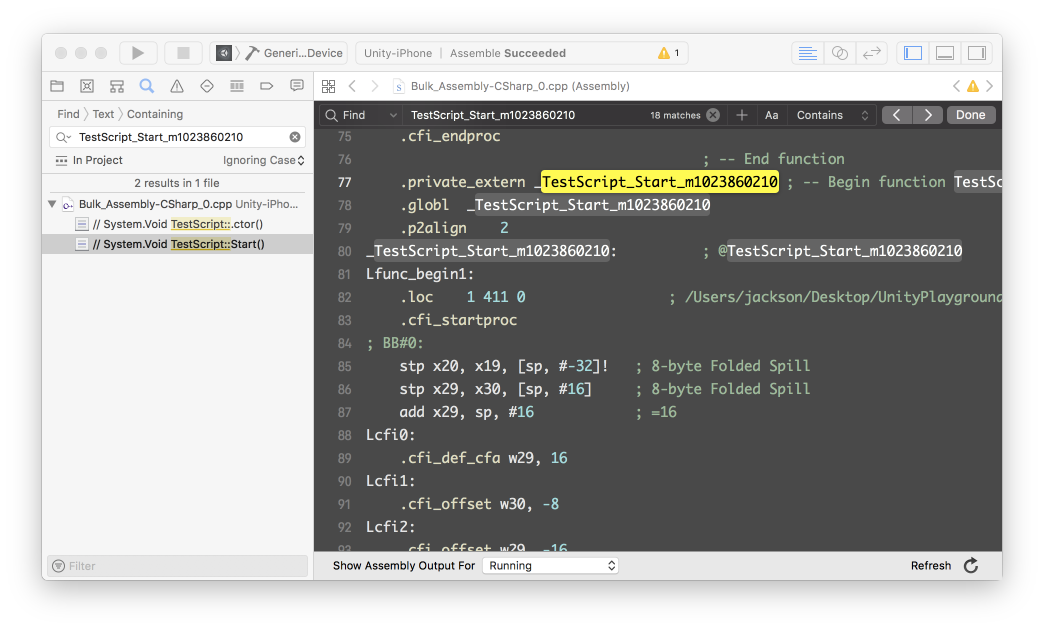Click the Lfunc_begin1: label in the code

pos(420,274)
